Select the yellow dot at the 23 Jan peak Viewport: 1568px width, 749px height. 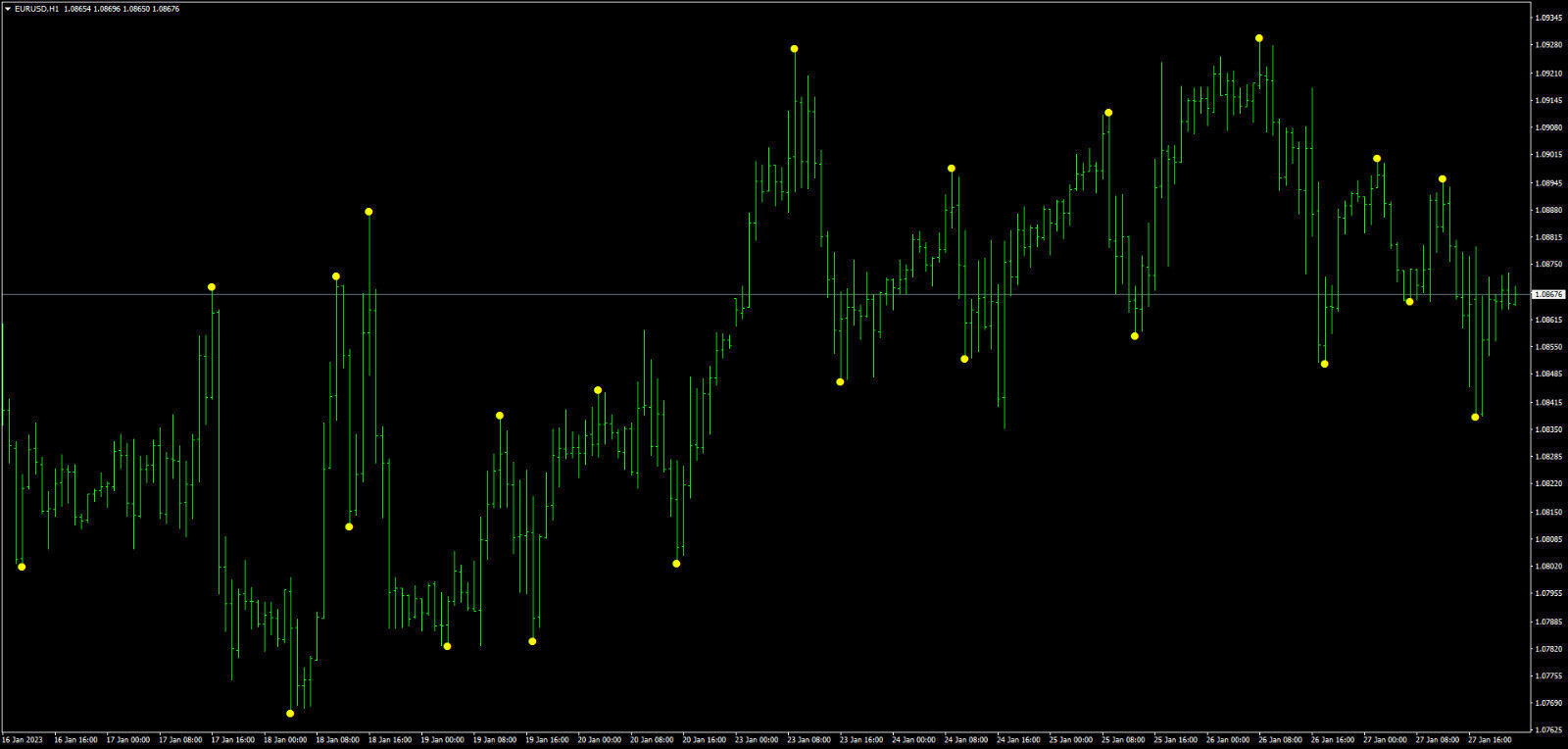pos(795,49)
